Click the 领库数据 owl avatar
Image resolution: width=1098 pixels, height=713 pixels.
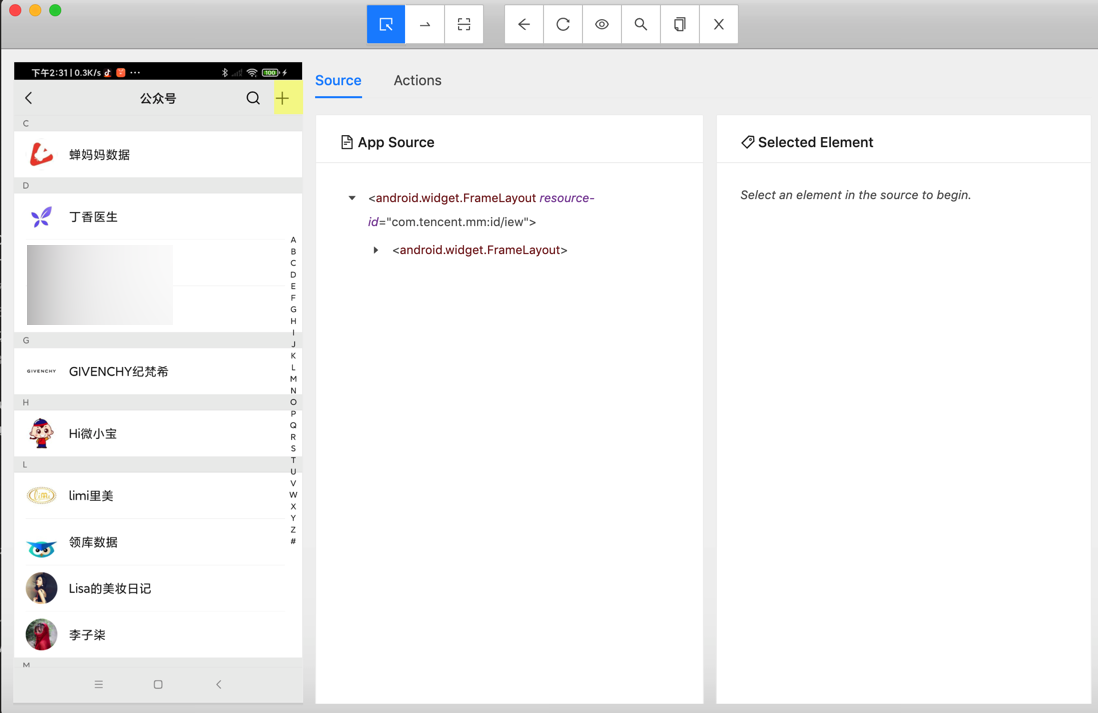[41, 548]
